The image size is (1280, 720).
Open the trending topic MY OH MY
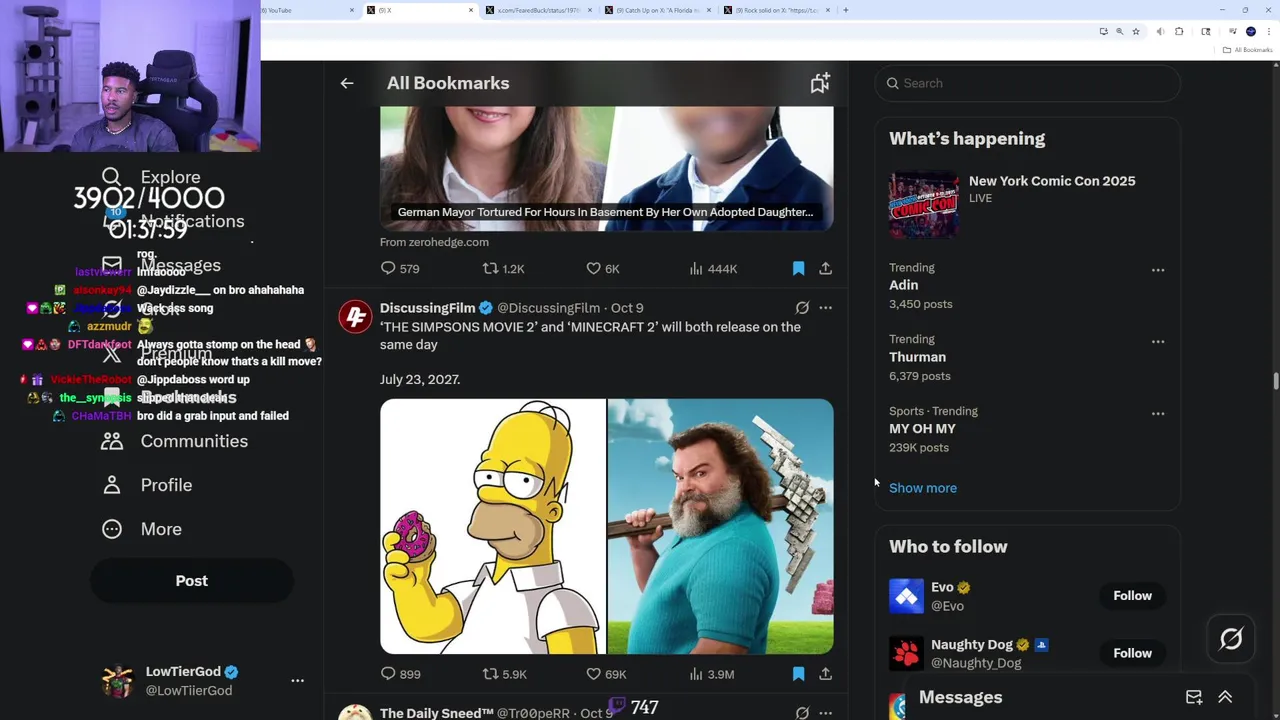922,429
